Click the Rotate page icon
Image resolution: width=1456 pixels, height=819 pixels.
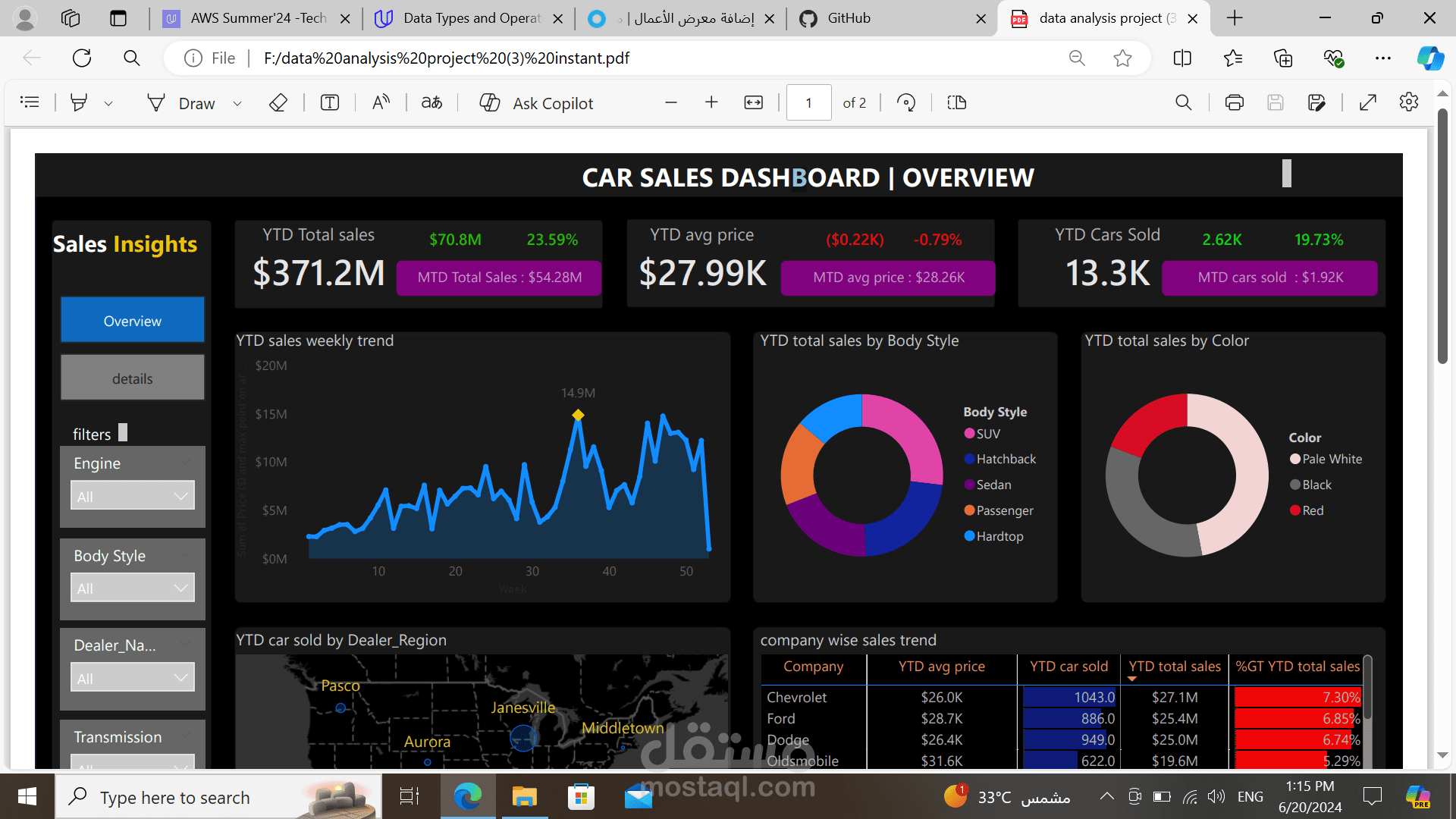[x=906, y=102]
